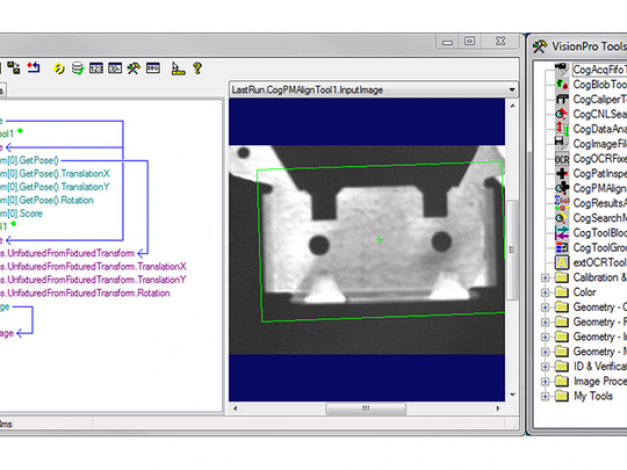The image size is (627, 470).
Task: Select the CogResultsAnalysis sigma icon
Action: click(562, 203)
